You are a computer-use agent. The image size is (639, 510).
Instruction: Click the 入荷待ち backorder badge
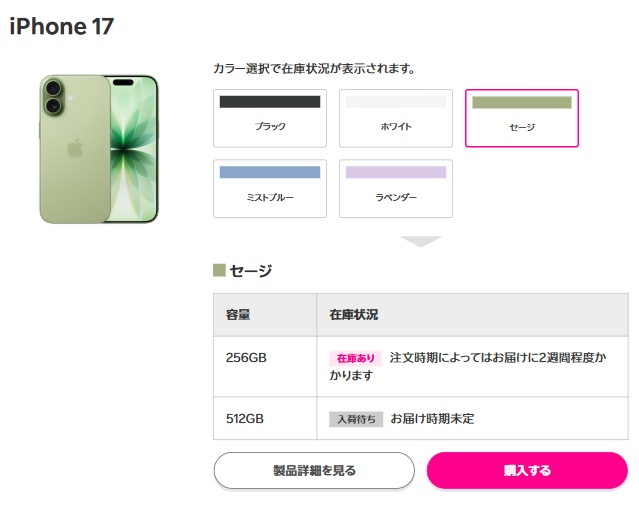pyautogui.click(x=356, y=419)
